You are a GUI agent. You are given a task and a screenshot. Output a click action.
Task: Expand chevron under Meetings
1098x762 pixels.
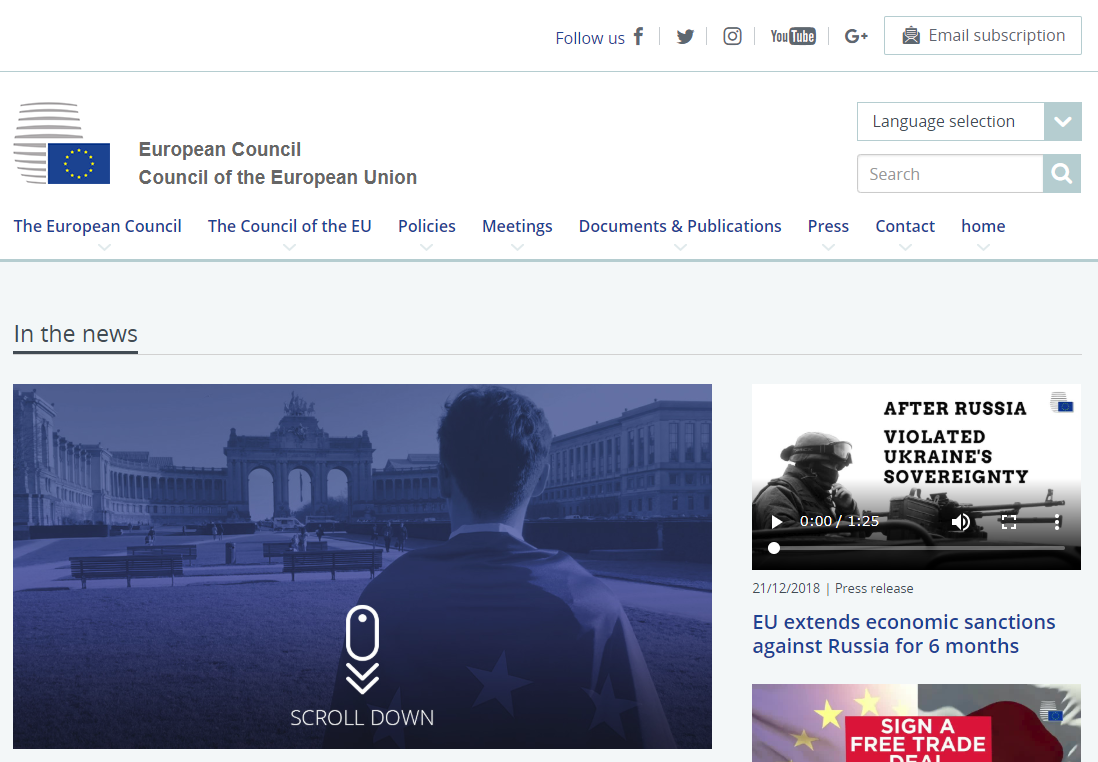(x=517, y=247)
